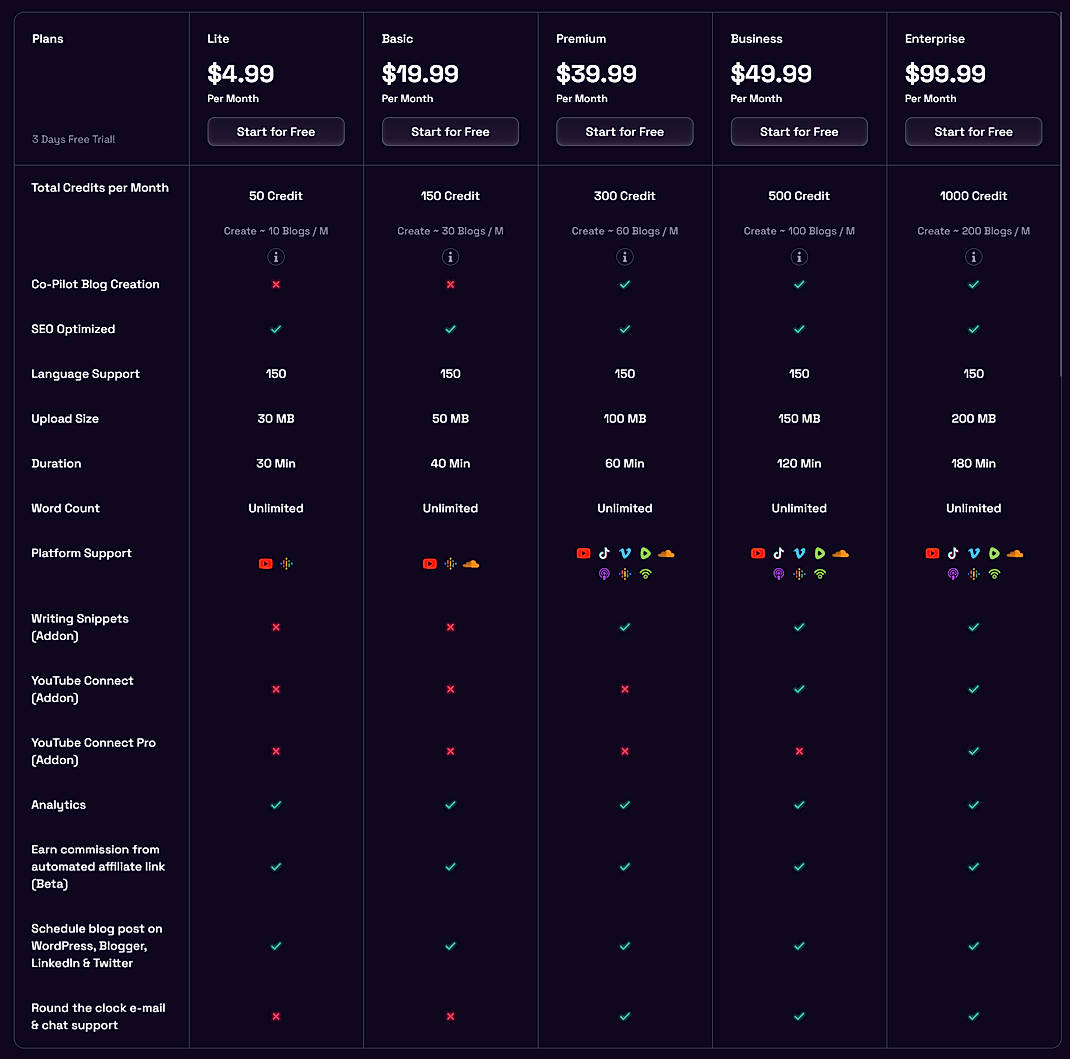The image size is (1070, 1059).
Task: Click the YouTube icon in Business Platform Support
Action: [x=757, y=553]
